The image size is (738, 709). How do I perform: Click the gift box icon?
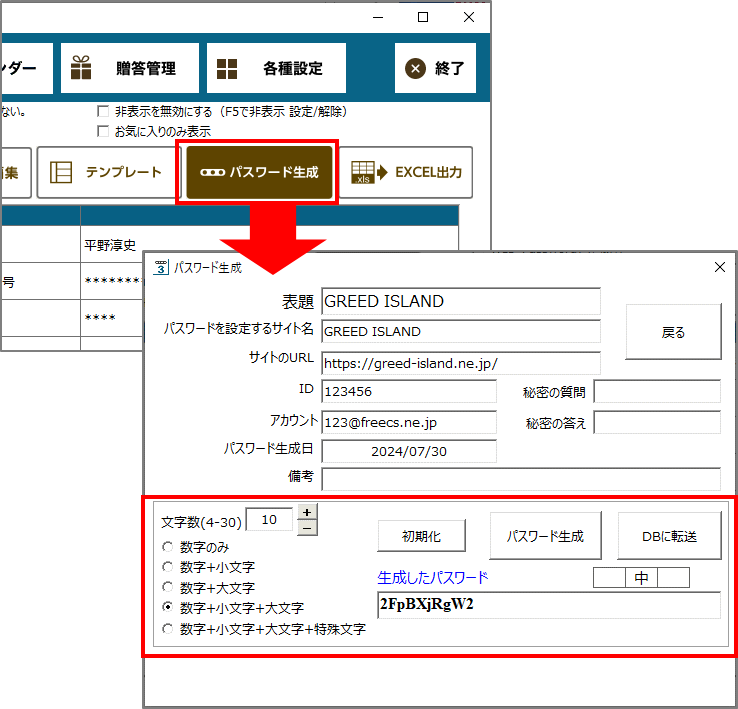point(81,68)
